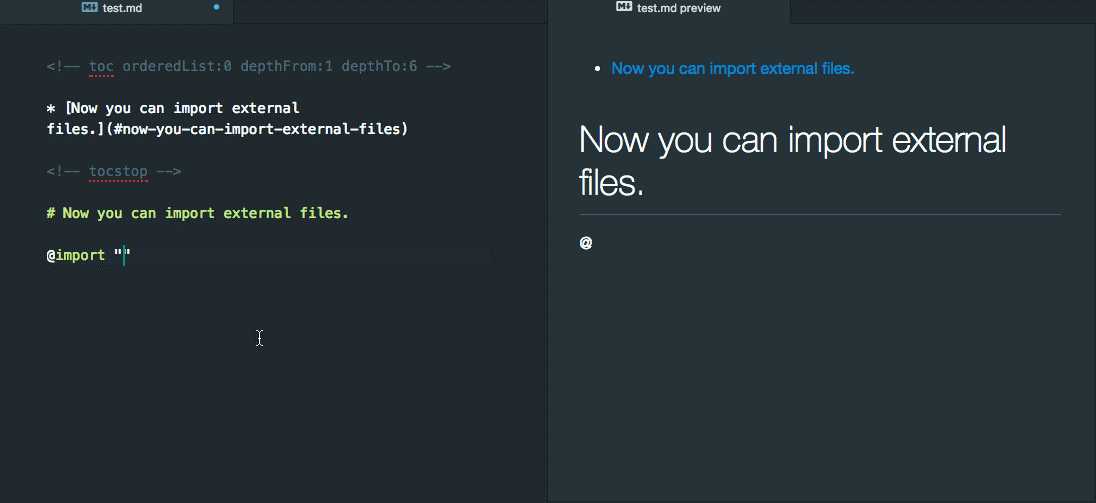Click the underlined 'toc' word in editor
This screenshot has width=1096, height=503.
point(101,67)
